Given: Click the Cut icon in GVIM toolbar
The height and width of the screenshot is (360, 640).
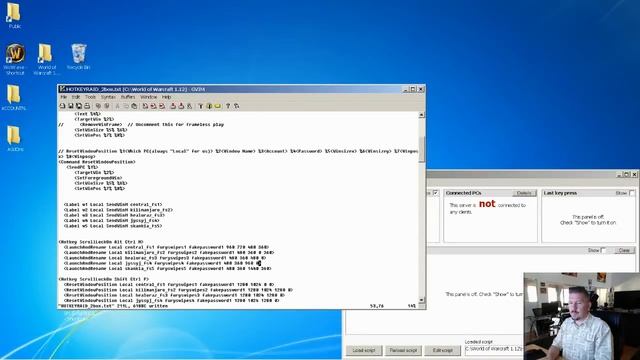Looking at the screenshot, I should pos(118,106).
